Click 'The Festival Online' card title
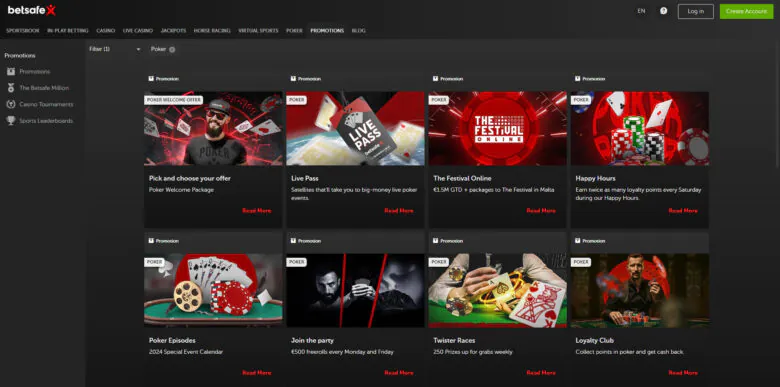 coord(462,178)
